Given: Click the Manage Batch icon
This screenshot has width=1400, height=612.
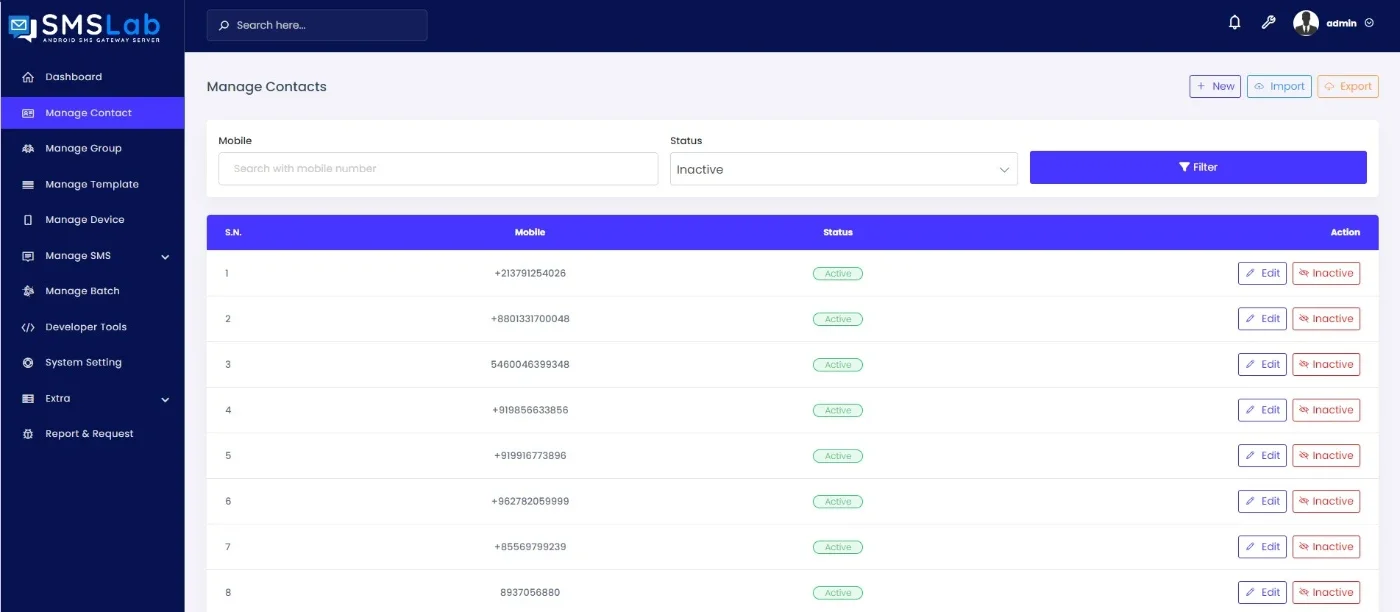Looking at the screenshot, I should (28, 291).
